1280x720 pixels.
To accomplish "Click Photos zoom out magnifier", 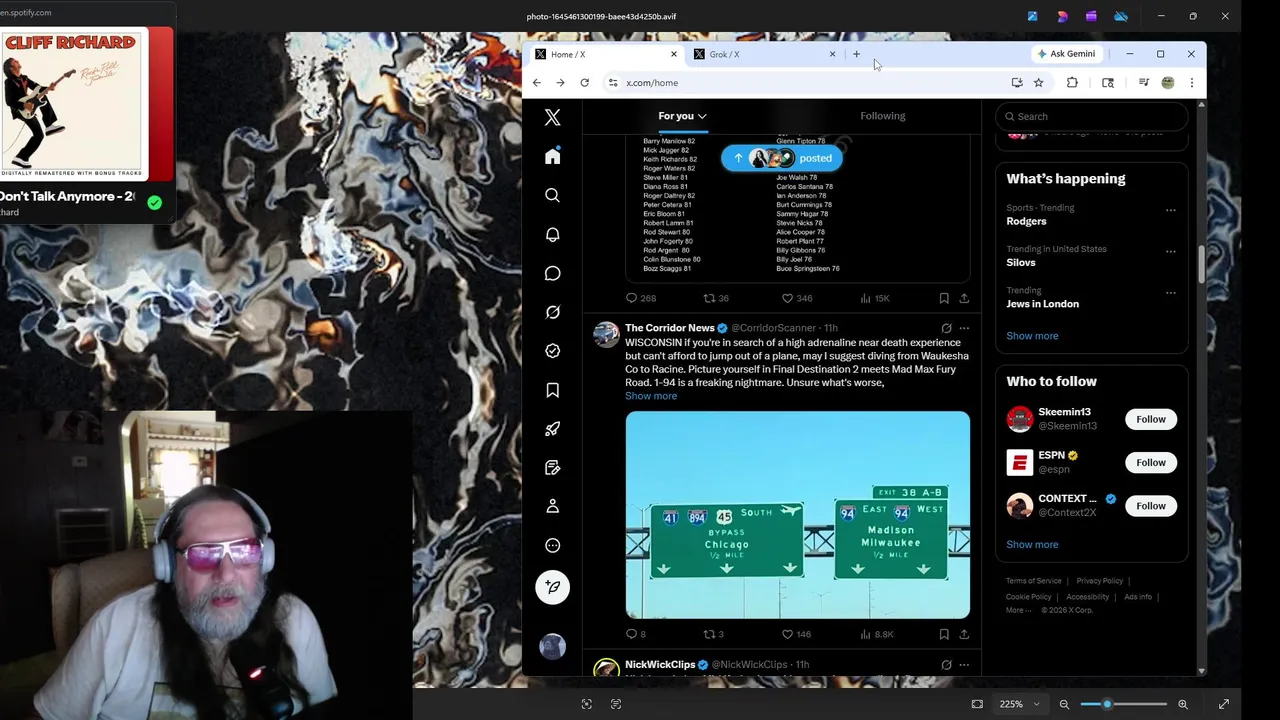I will click(1064, 704).
